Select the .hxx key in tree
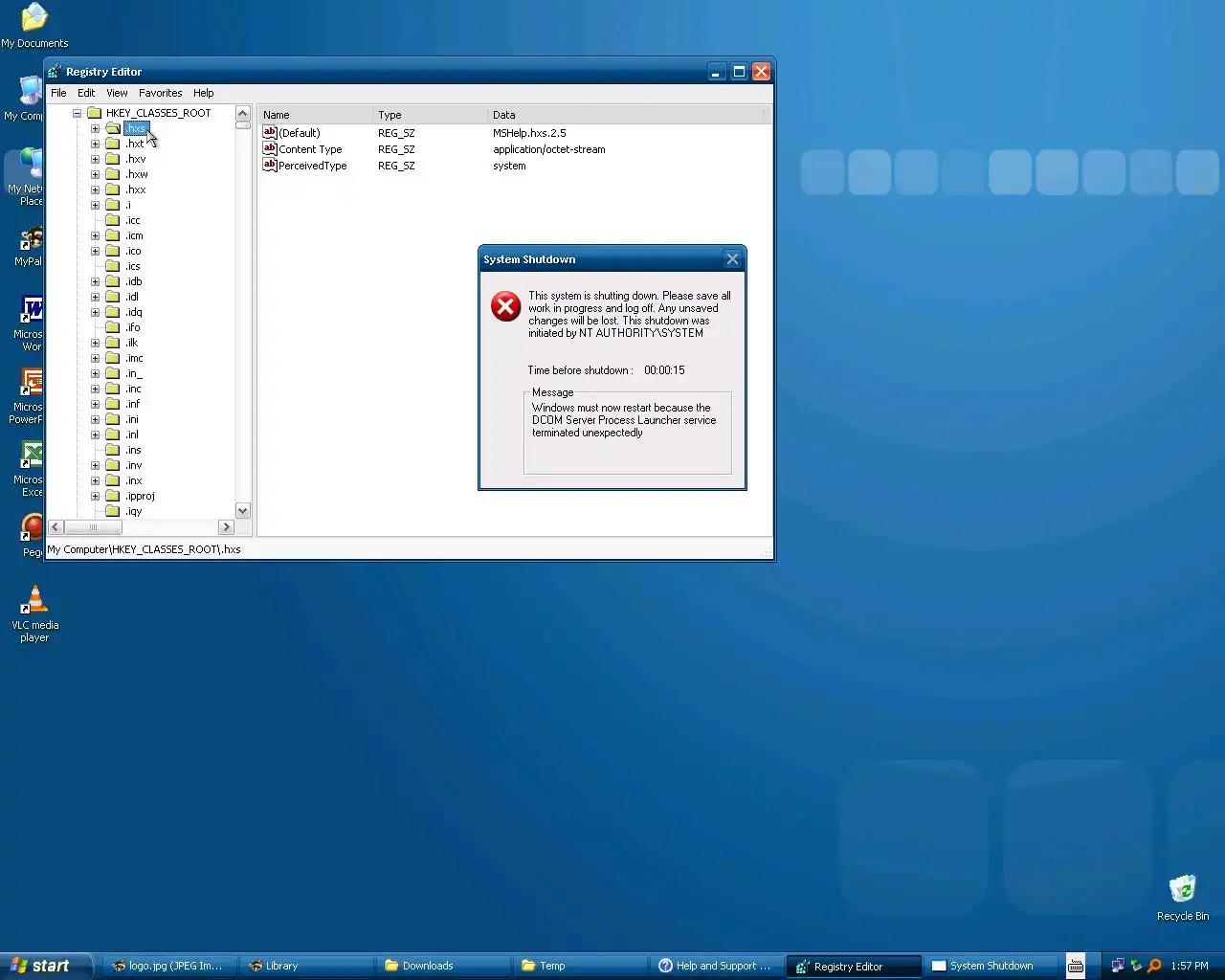Screen dimensions: 1225x980 click(x=136, y=189)
